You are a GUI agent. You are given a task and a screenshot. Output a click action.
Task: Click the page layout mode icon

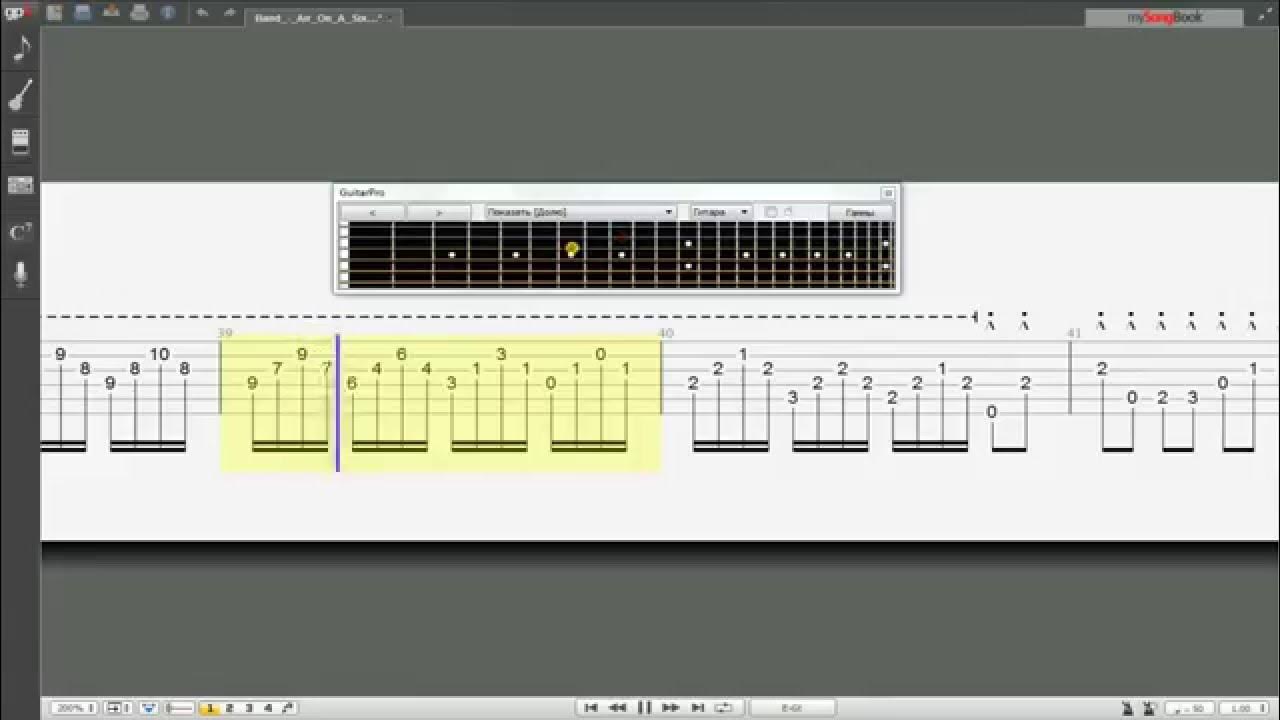pos(118,708)
